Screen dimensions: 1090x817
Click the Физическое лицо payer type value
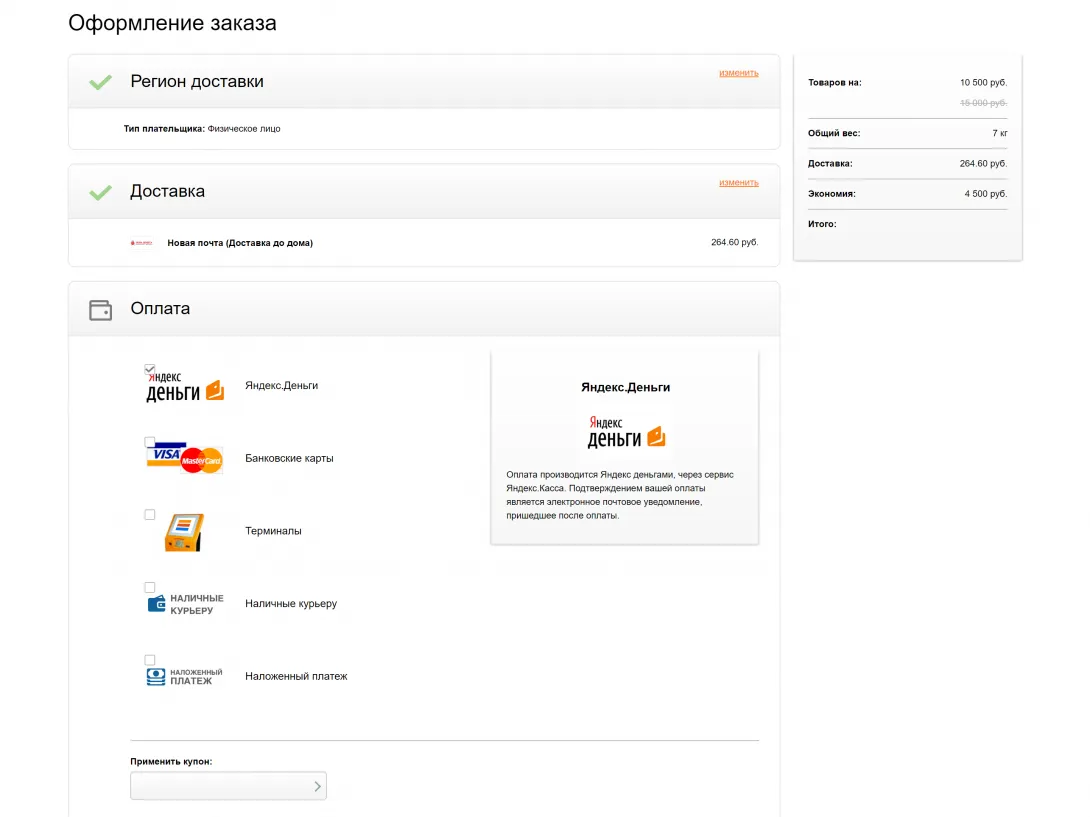(x=244, y=129)
